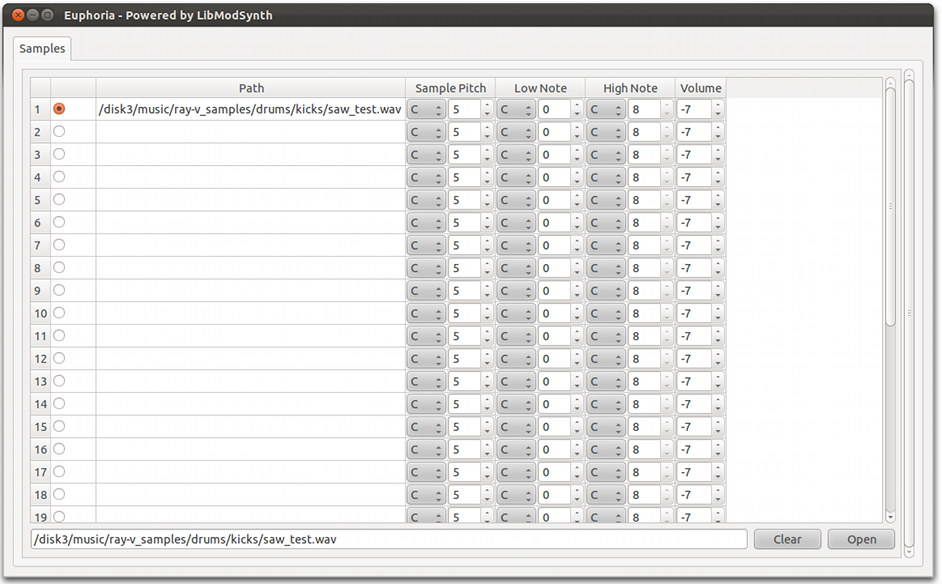The height and width of the screenshot is (584, 942).
Task: Choose sample slot 12 radio button
Action: (59, 358)
